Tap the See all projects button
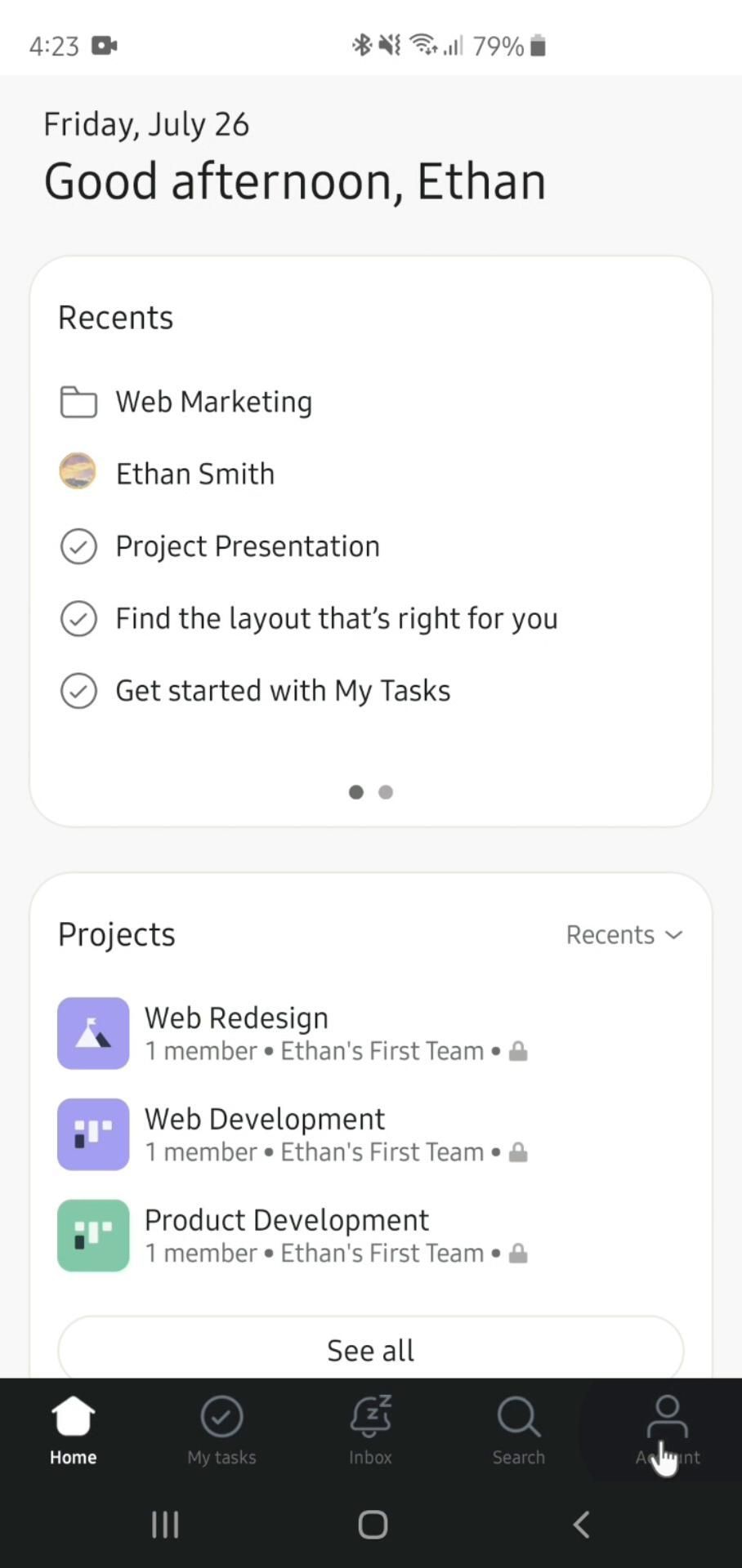 [370, 1350]
